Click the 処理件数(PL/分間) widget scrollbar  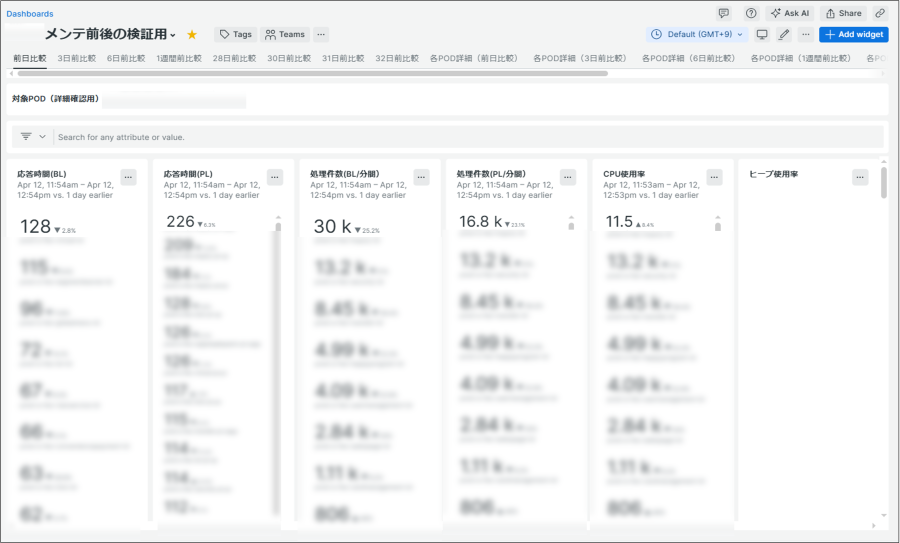tap(571, 226)
